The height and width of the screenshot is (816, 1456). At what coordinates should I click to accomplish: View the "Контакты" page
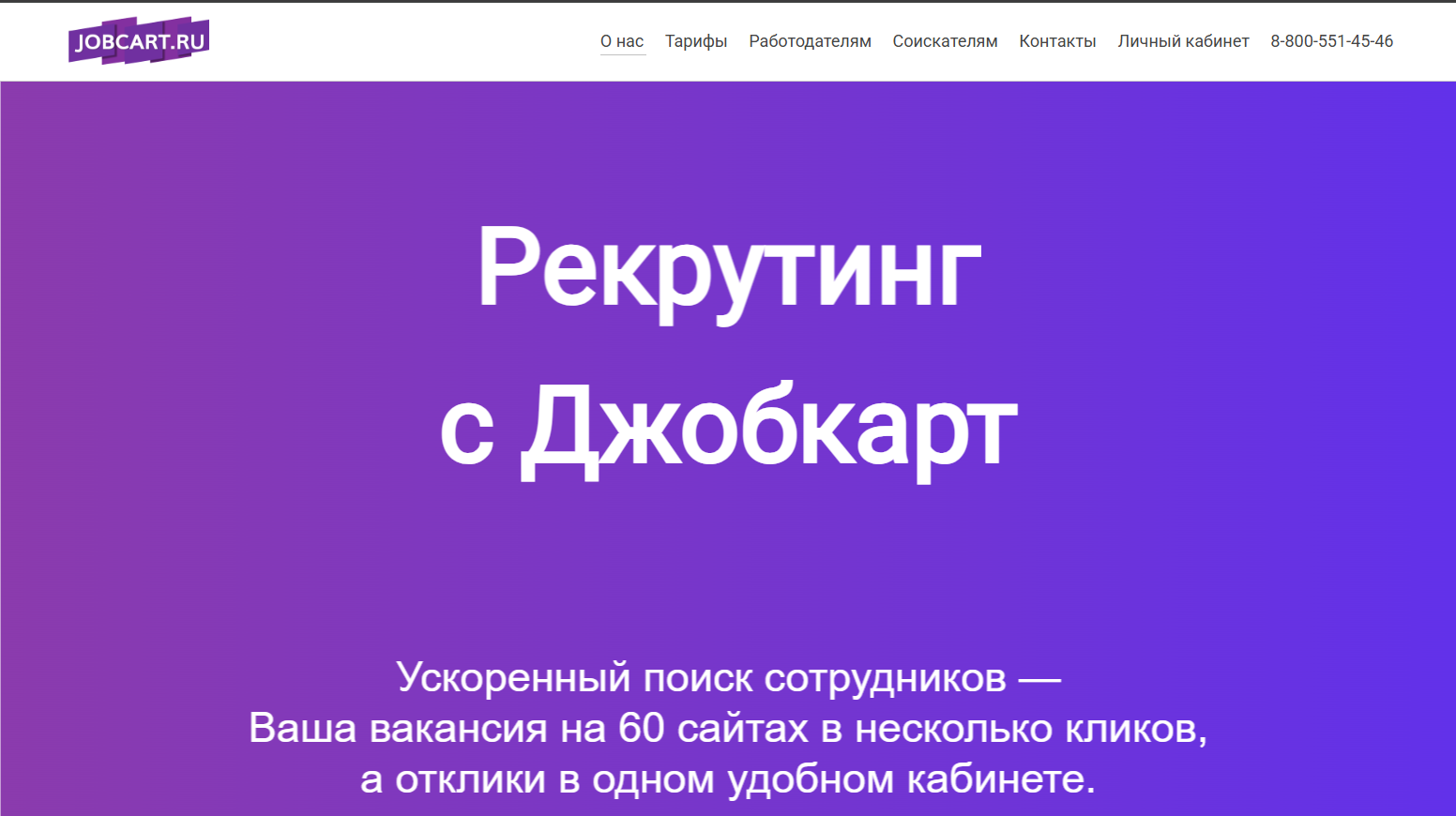pyautogui.click(x=1057, y=40)
